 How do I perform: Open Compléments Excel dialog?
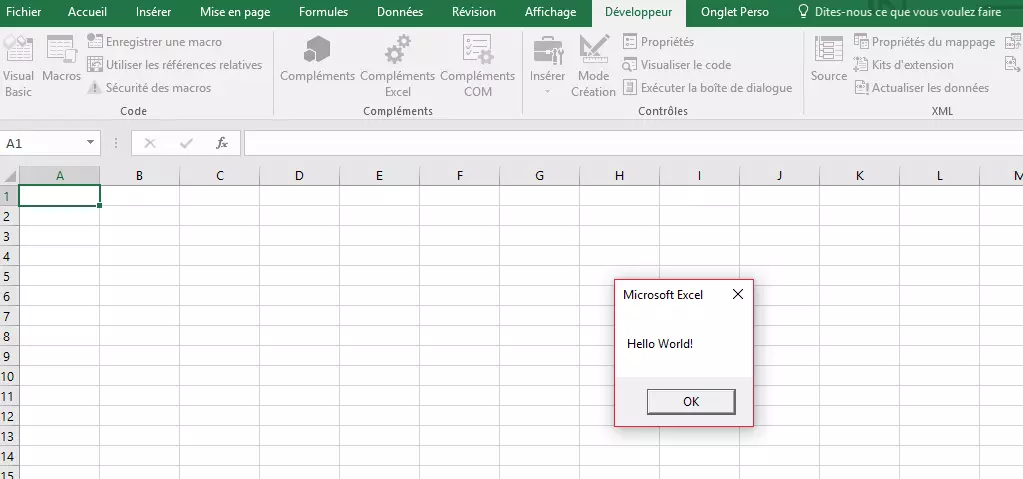click(397, 67)
